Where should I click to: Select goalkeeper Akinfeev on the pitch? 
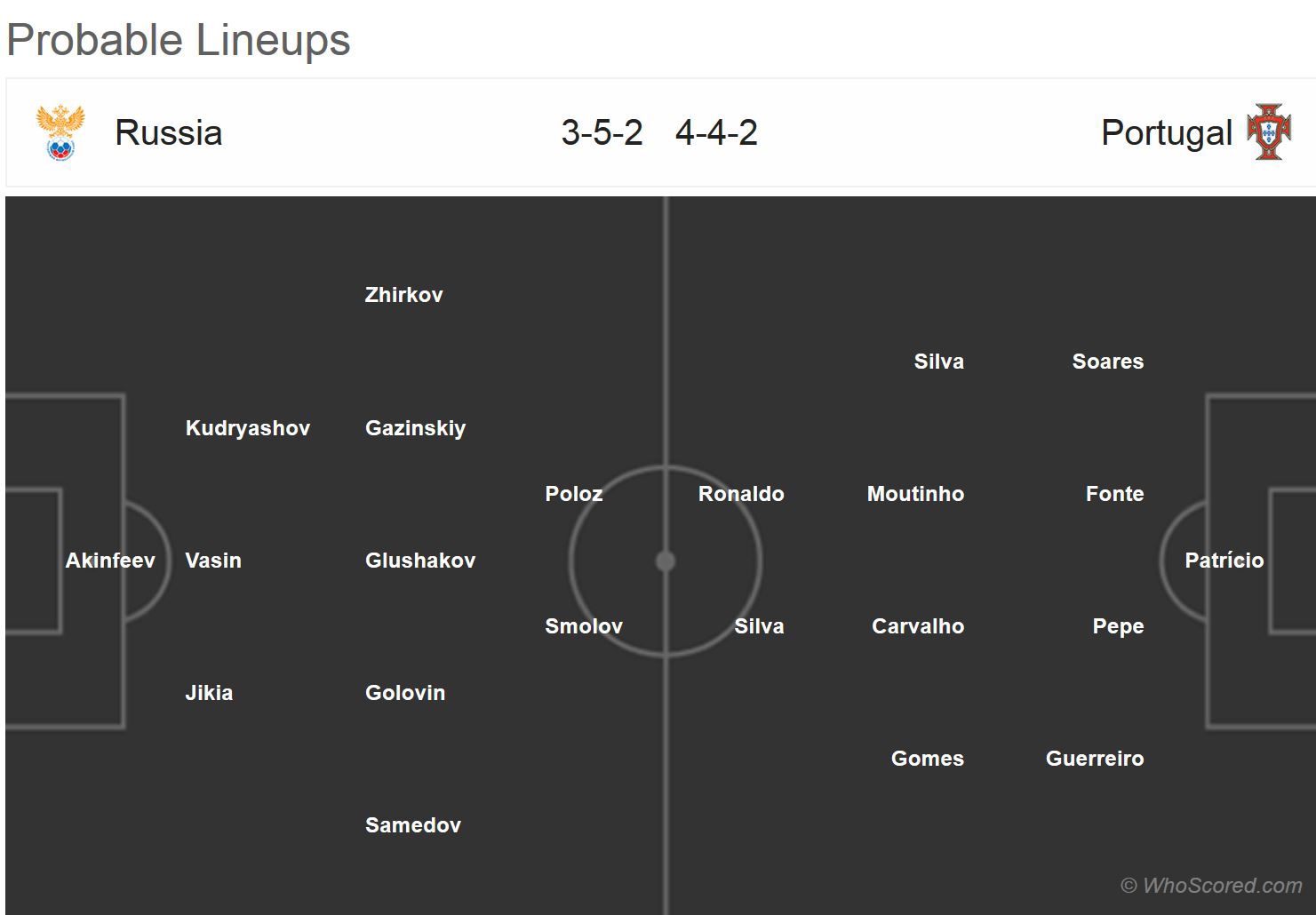(x=110, y=561)
